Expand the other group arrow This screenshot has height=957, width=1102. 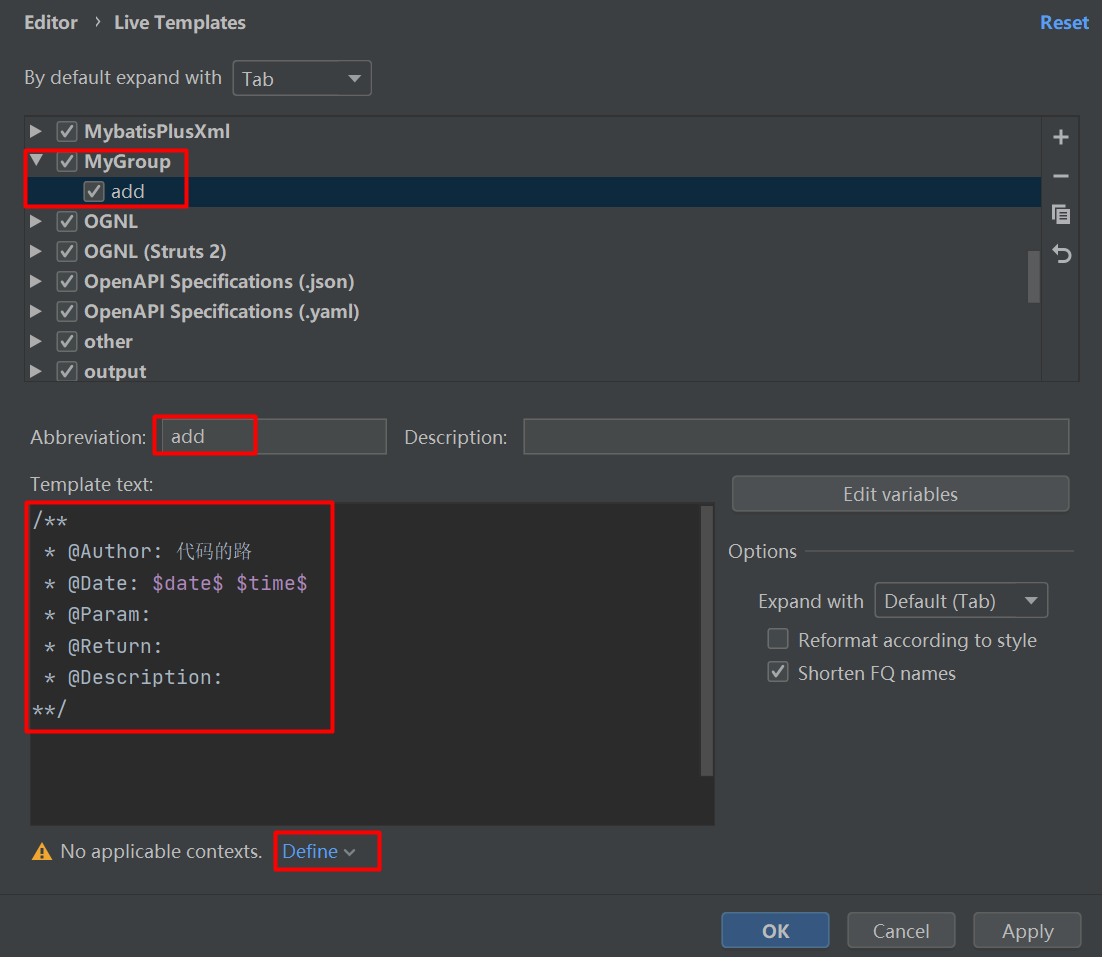(x=36, y=341)
